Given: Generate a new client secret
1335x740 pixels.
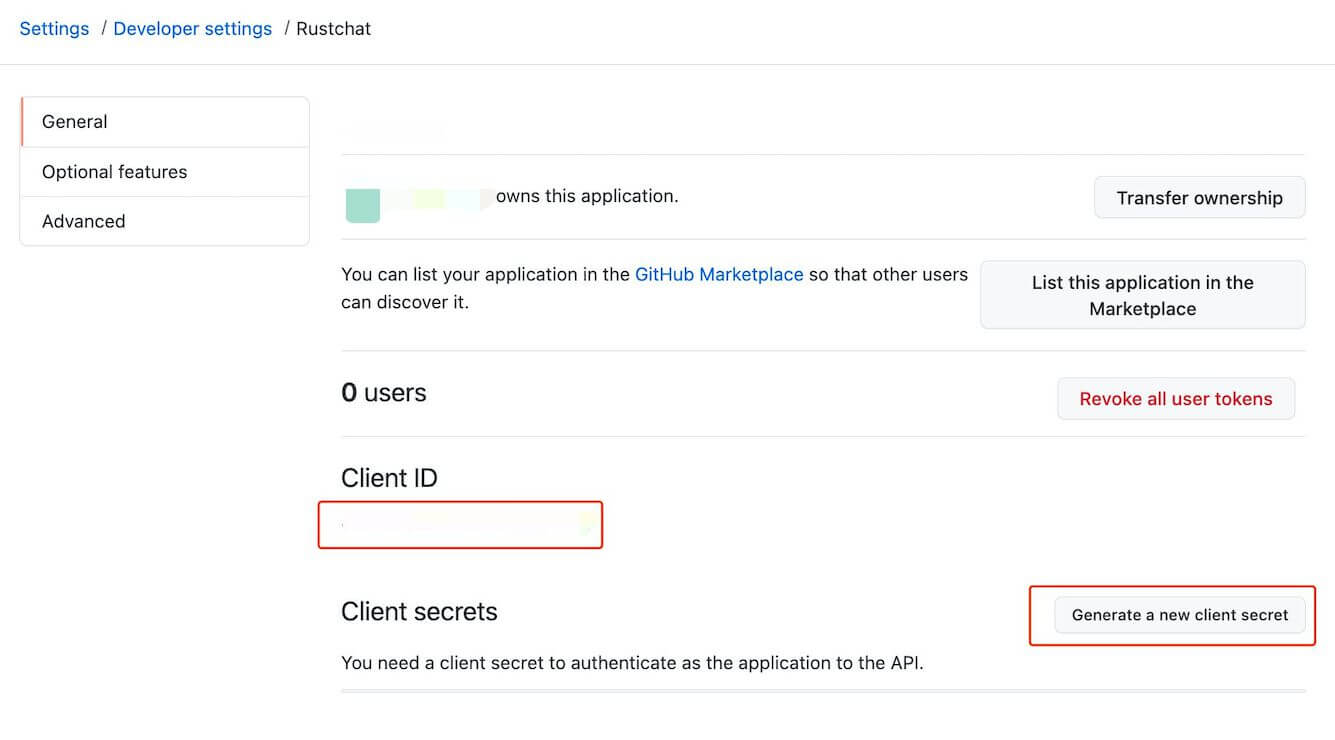Looking at the screenshot, I should [x=1179, y=615].
